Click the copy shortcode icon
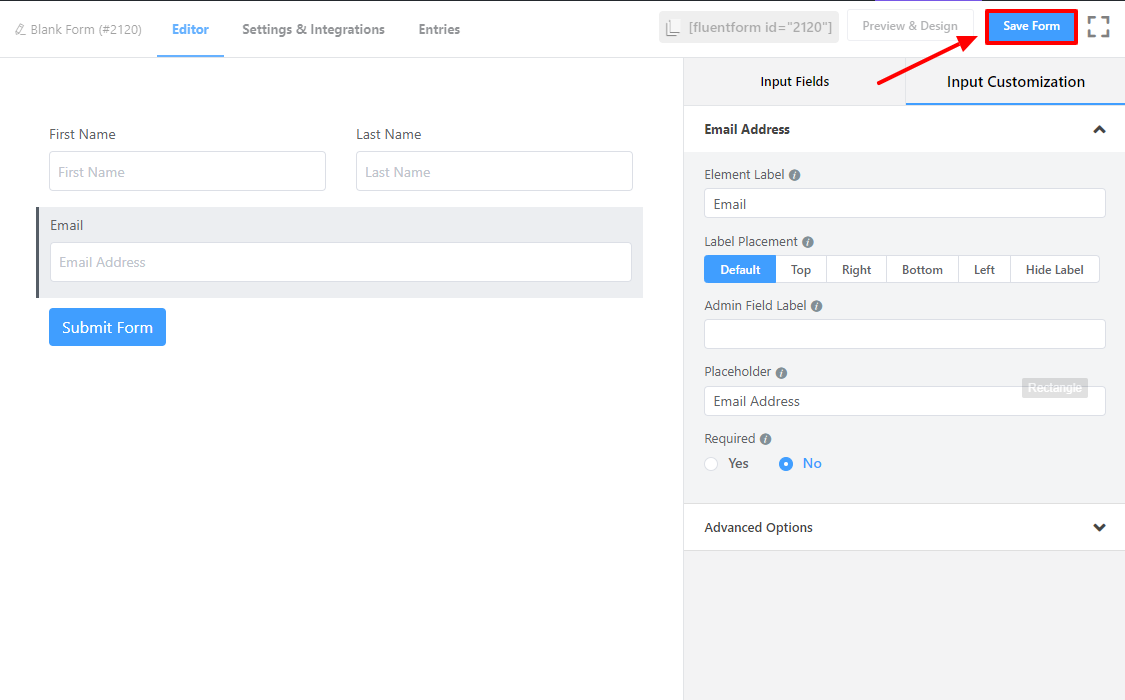Screen dimensions: 1125x700 (672, 28)
